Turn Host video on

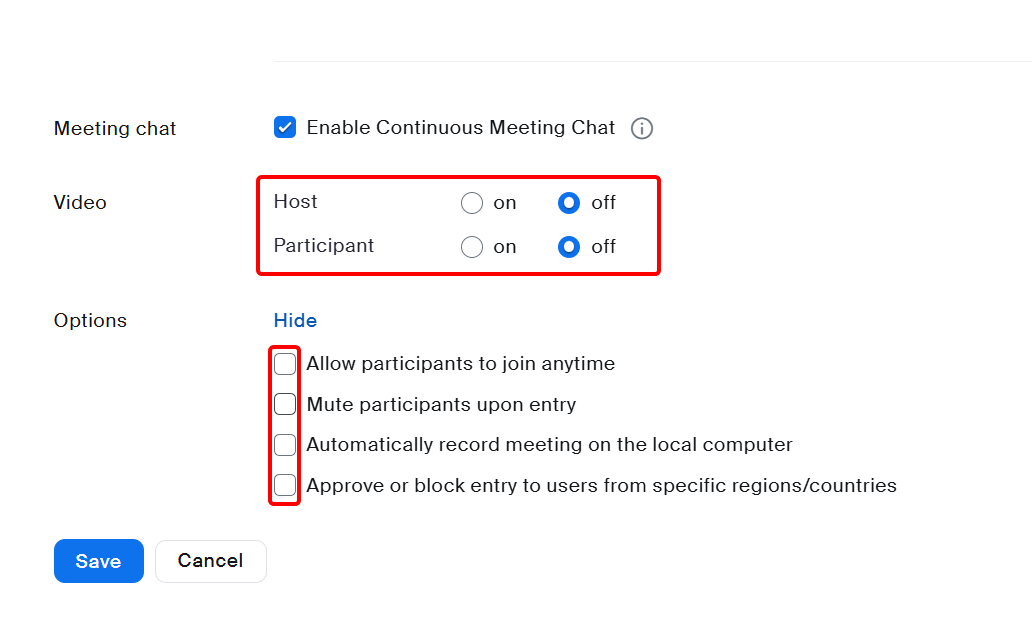471,202
